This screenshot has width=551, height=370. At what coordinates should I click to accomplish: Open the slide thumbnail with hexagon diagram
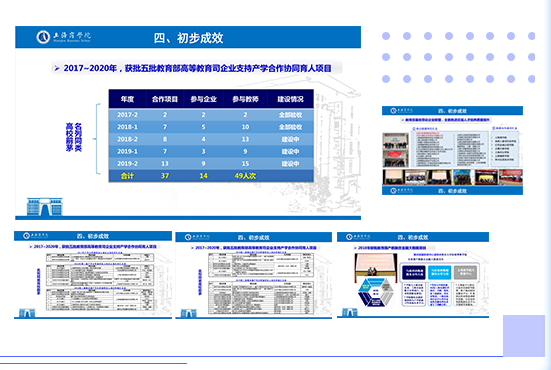pos(413,275)
